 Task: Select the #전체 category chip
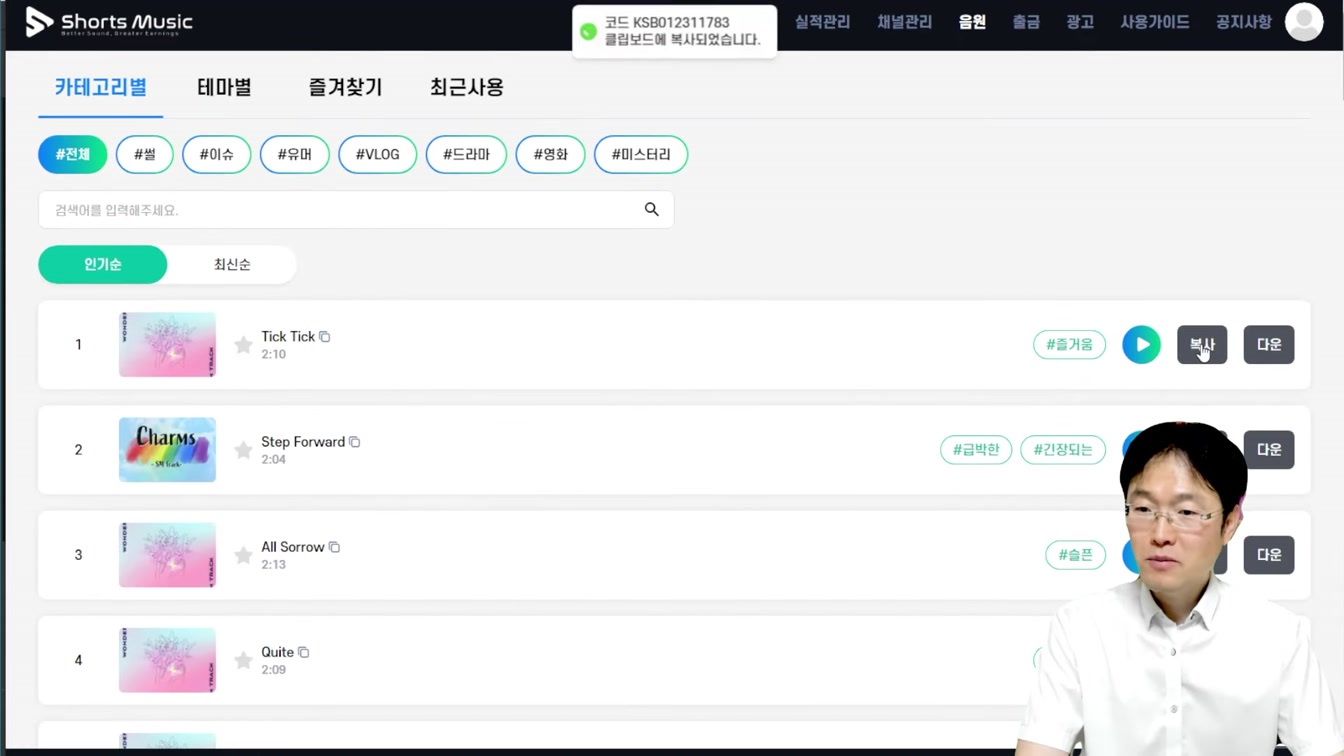coord(73,154)
